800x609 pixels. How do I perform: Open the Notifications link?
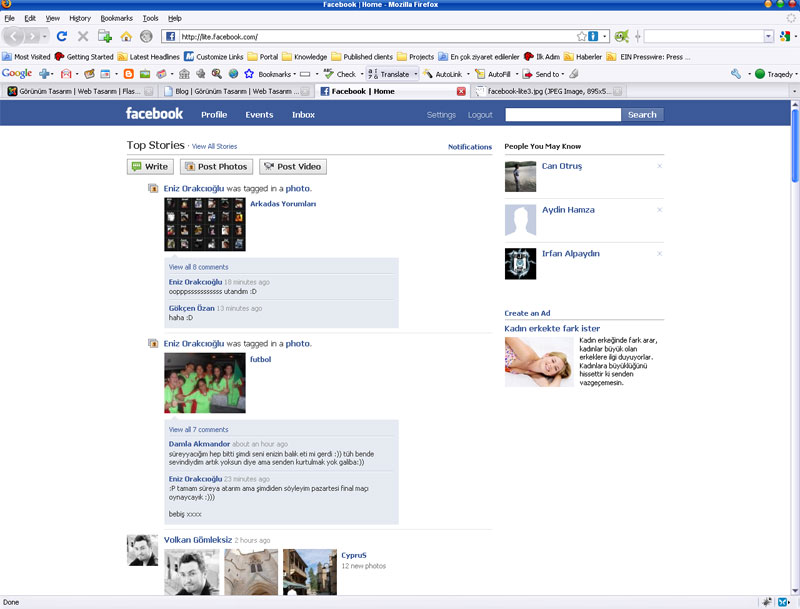point(470,147)
